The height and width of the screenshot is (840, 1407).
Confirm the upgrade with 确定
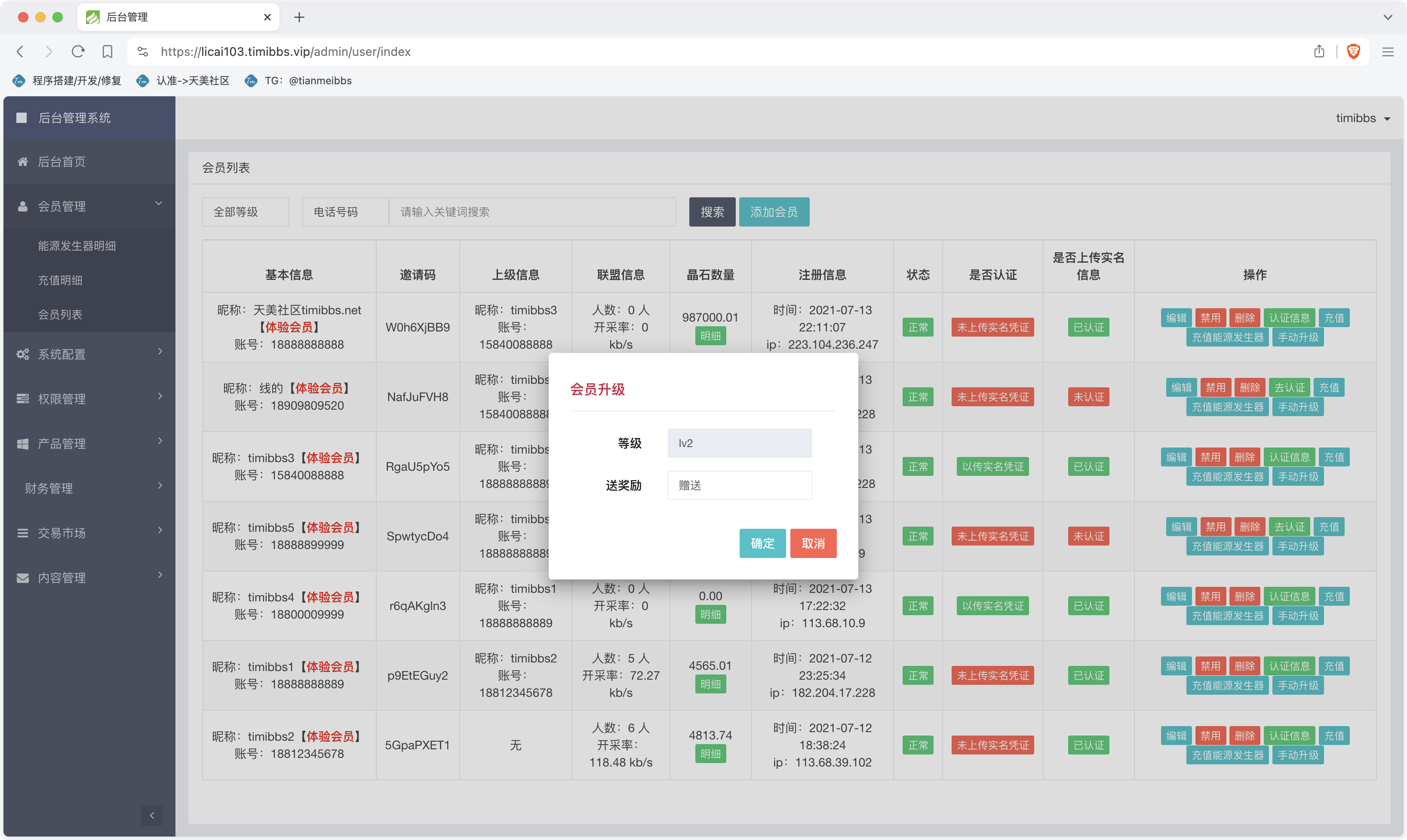pos(762,543)
